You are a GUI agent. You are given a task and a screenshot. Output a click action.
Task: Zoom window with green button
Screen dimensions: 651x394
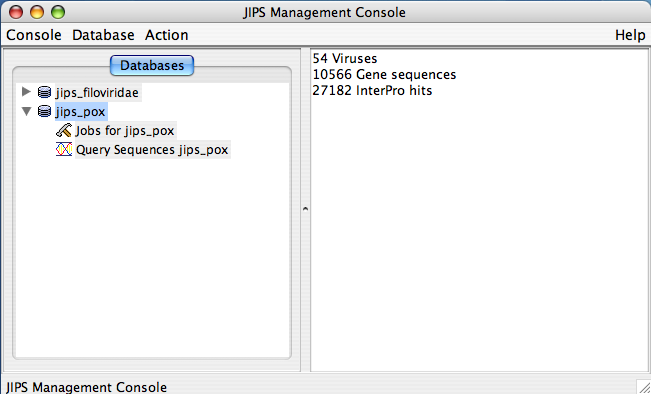coord(58,12)
